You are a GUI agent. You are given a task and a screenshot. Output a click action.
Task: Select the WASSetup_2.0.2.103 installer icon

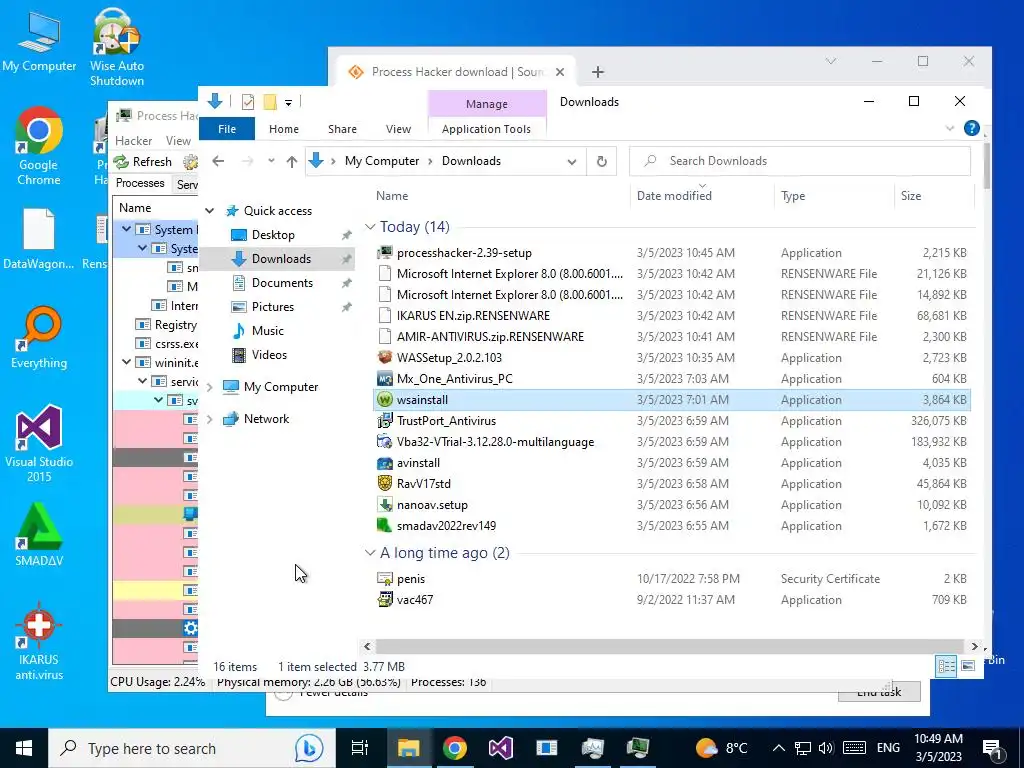(x=385, y=358)
